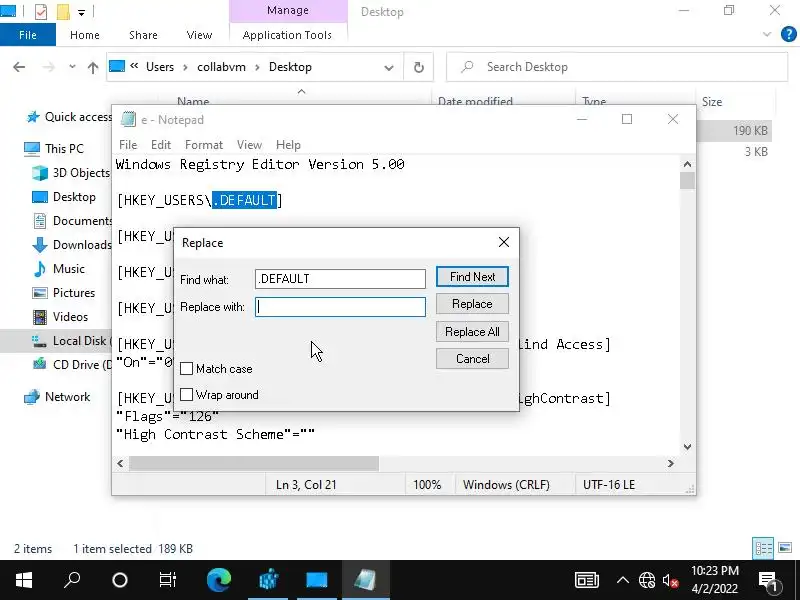
Task: Expand the address bar history dropdown
Action: pos(389,67)
